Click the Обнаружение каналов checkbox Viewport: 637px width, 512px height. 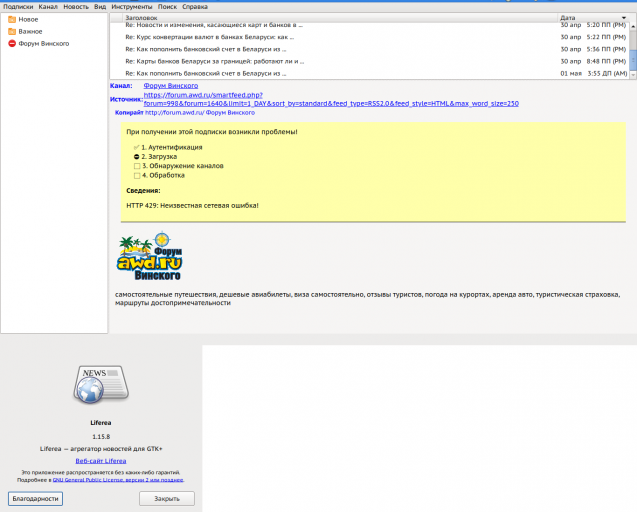[x=137, y=166]
